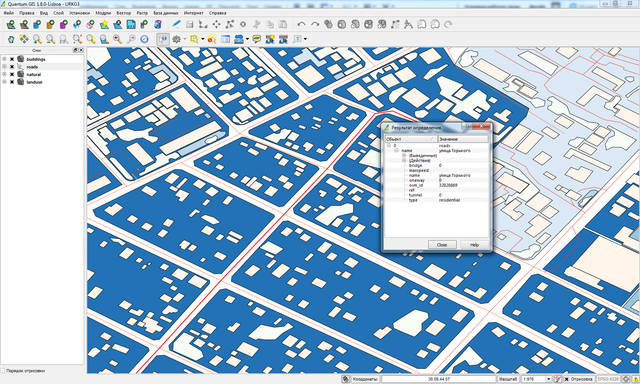This screenshot has height=384, width=640.
Task: Open the База данных menu
Action: click(165, 13)
